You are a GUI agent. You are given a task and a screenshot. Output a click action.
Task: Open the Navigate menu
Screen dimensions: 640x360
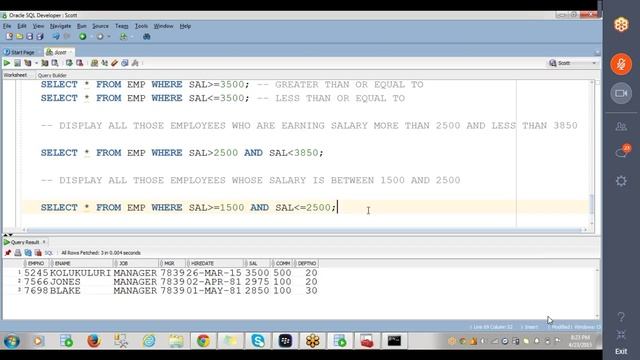point(60,26)
